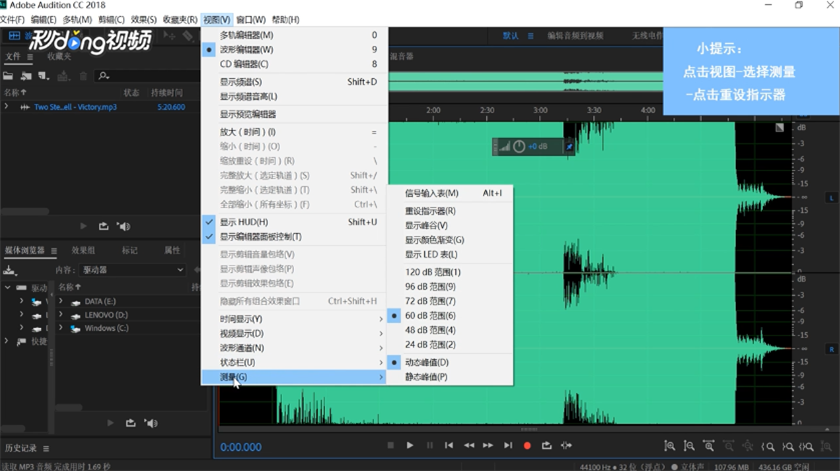Click the transport Stop button
840x471 pixels.
click(x=391, y=445)
